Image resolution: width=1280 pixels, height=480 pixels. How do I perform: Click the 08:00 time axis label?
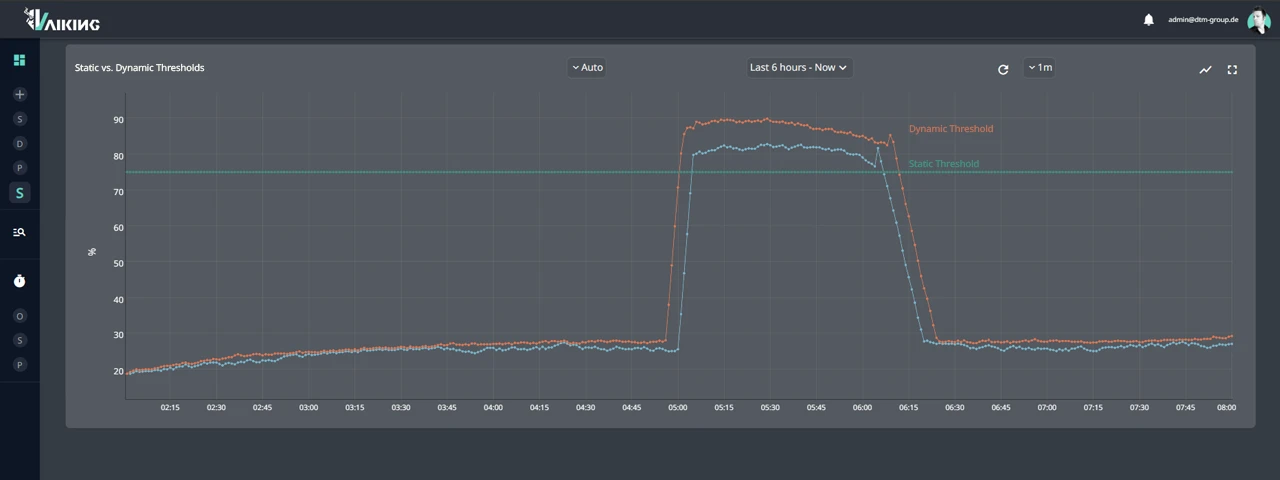[x=1226, y=408]
